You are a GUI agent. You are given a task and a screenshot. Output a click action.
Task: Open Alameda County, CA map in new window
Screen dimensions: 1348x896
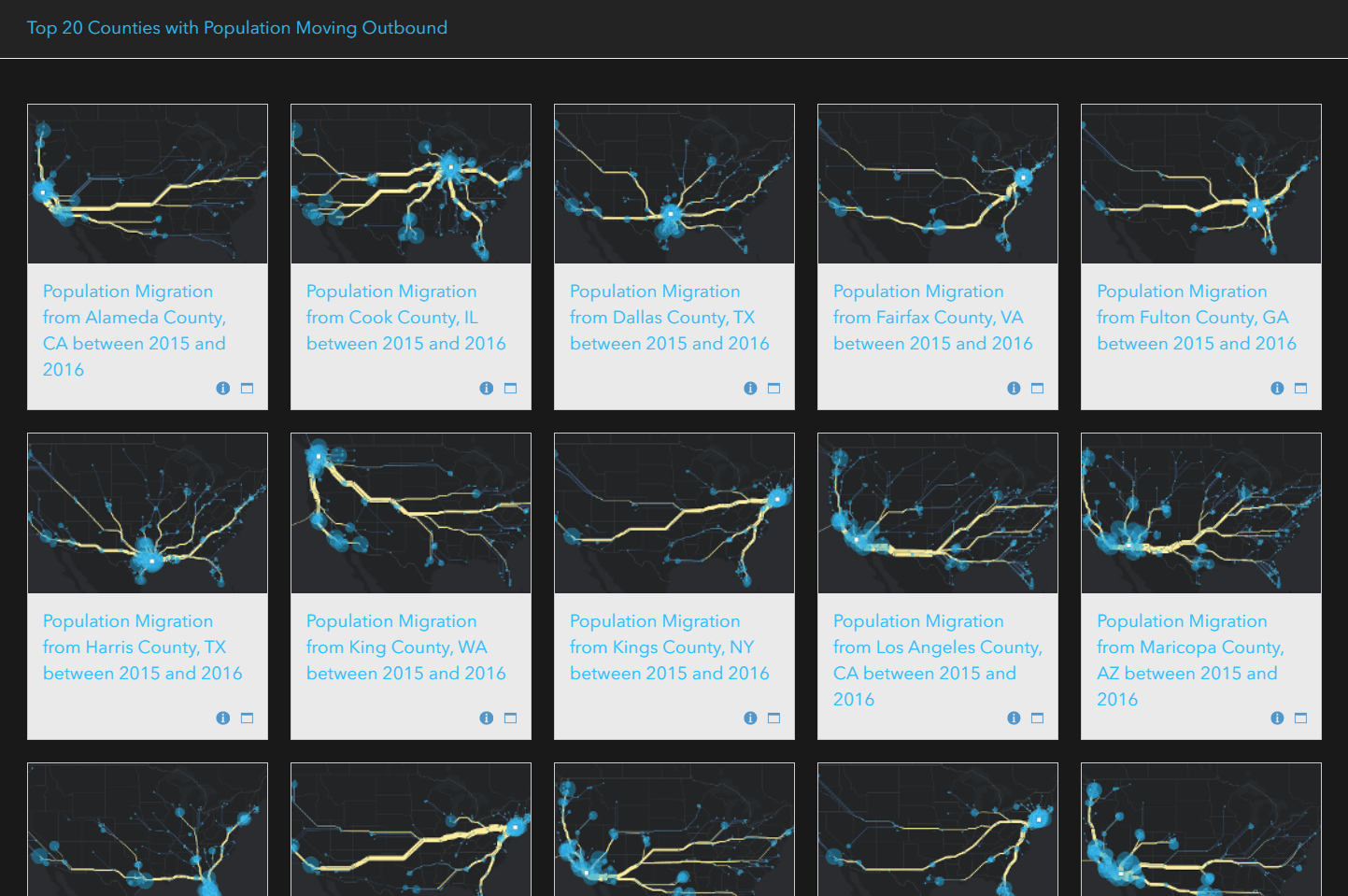coord(248,389)
